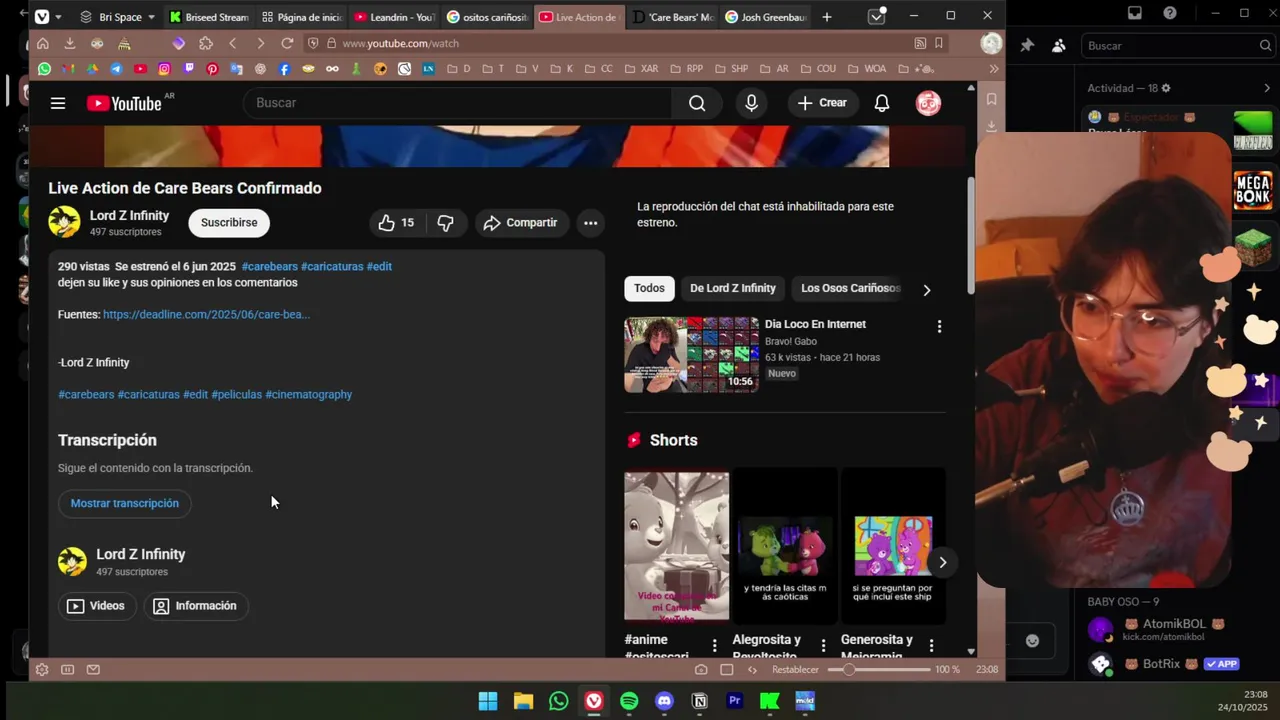Open browser home page icon
The width and height of the screenshot is (1280, 720).
click(x=42, y=44)
